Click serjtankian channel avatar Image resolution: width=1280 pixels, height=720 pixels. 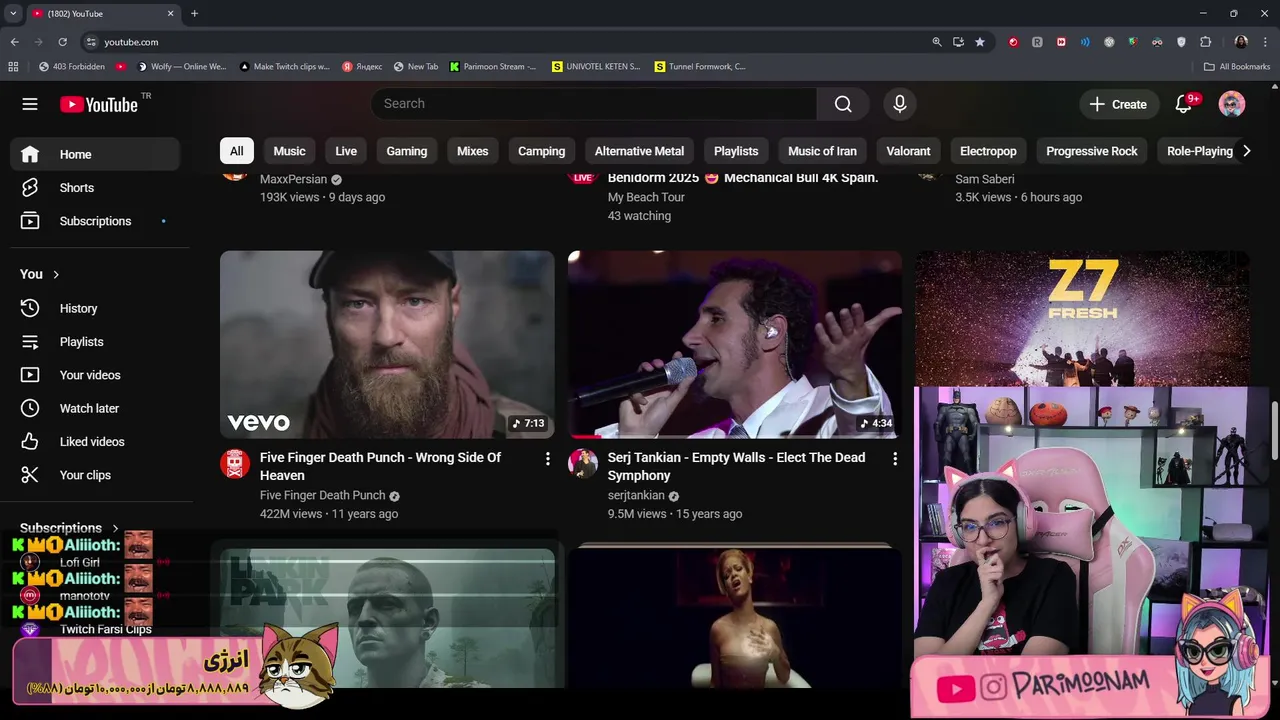tap(583, 463)
